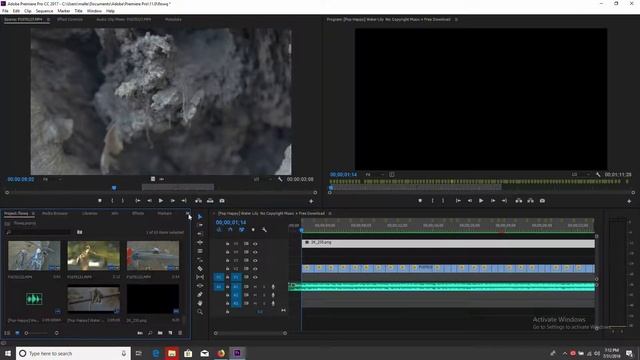The image size is (640, 360).
Task: Open Program panel menu next to title
Action: click(x=456, y=19)
